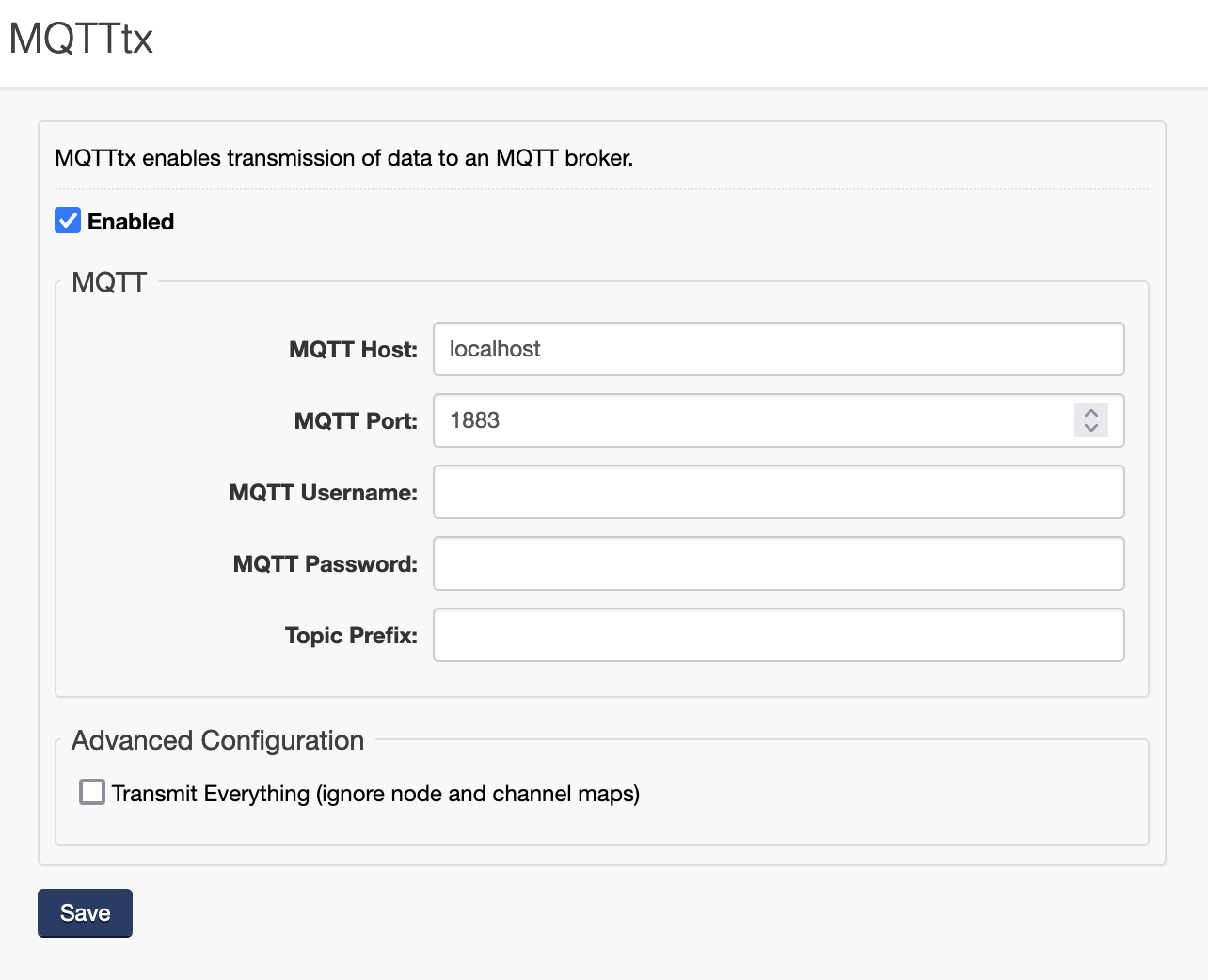Decrement the MQTT Port with down arrow

click(x=1091, y=428)
